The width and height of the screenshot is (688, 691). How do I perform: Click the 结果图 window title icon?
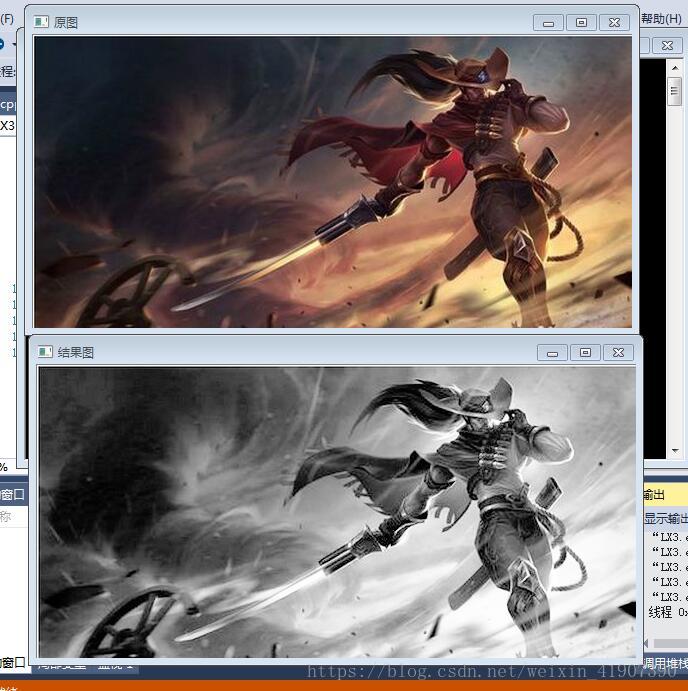[x=45, y=352]
